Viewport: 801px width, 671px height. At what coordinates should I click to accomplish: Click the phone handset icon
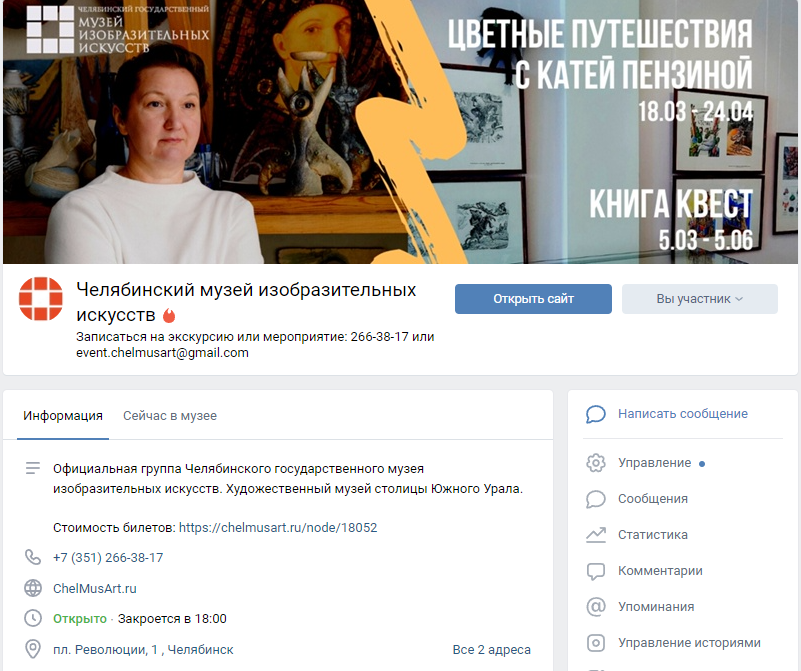tap(33, 557)
